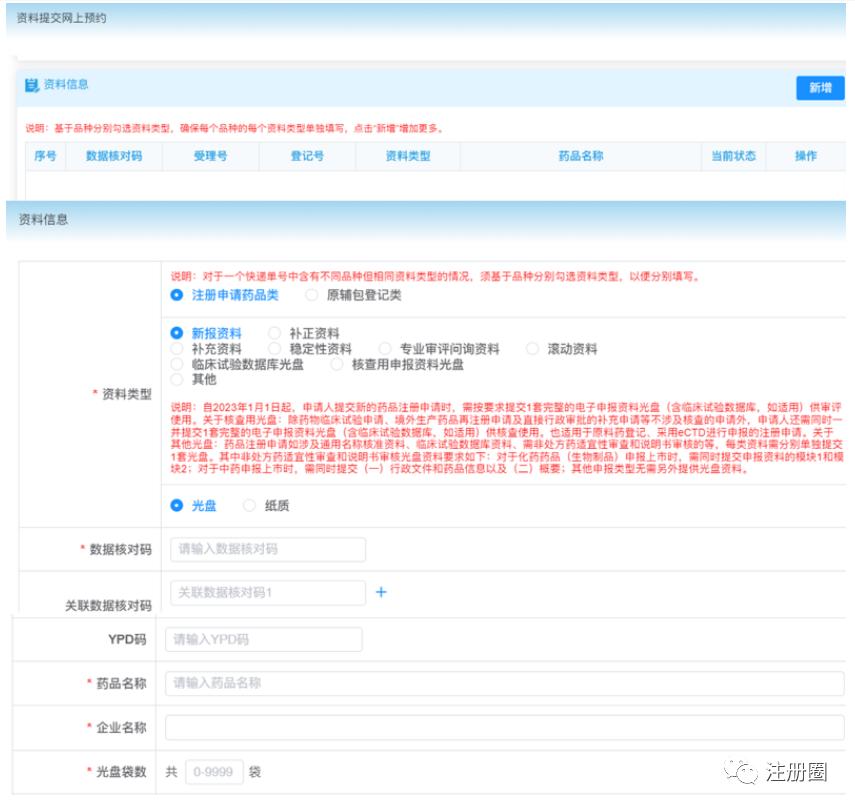The width and height of the screenshot is (855, 809).
Task: Select the 核查用申报资料光盘 option
Action: [x=335, y=364]
